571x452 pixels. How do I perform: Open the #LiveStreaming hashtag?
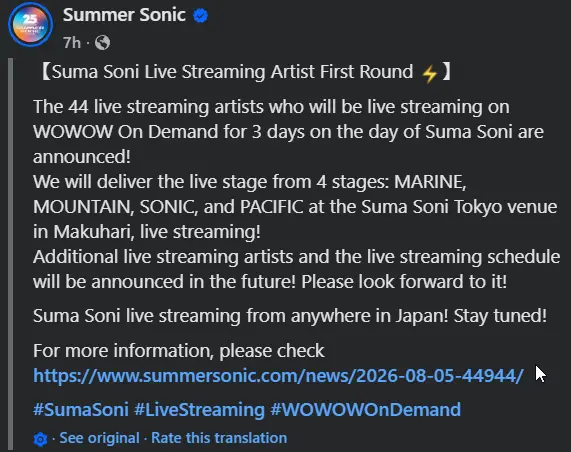(200, 409)
